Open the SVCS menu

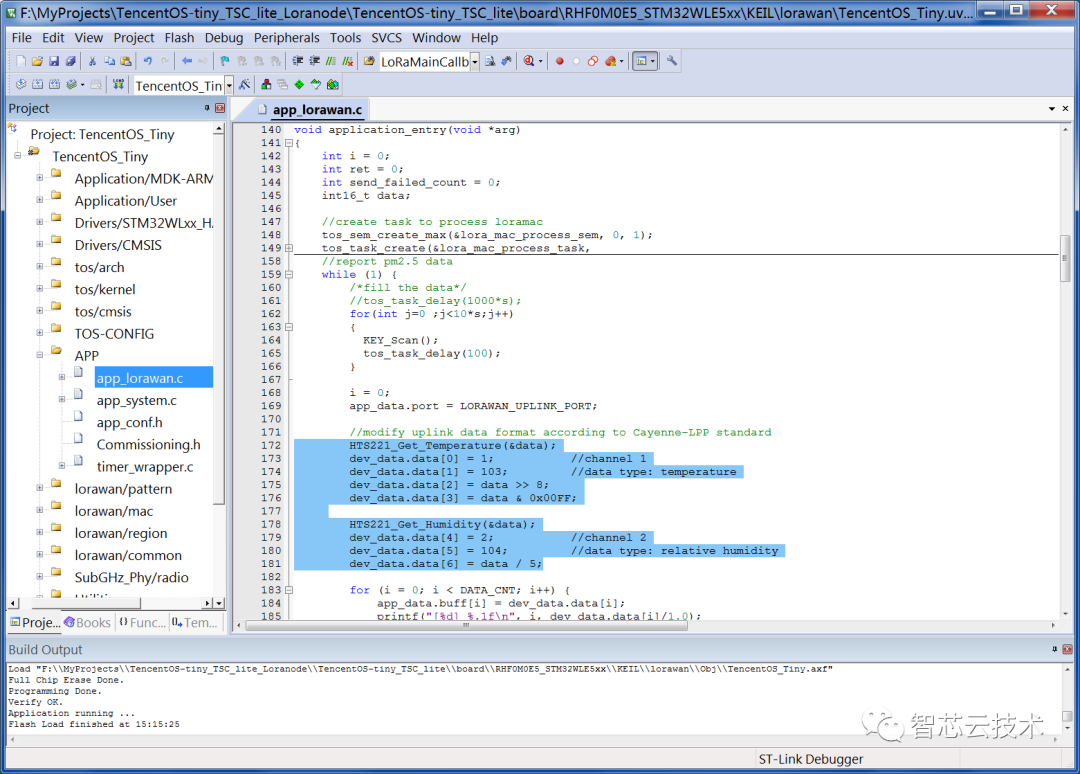pos(386,38)
